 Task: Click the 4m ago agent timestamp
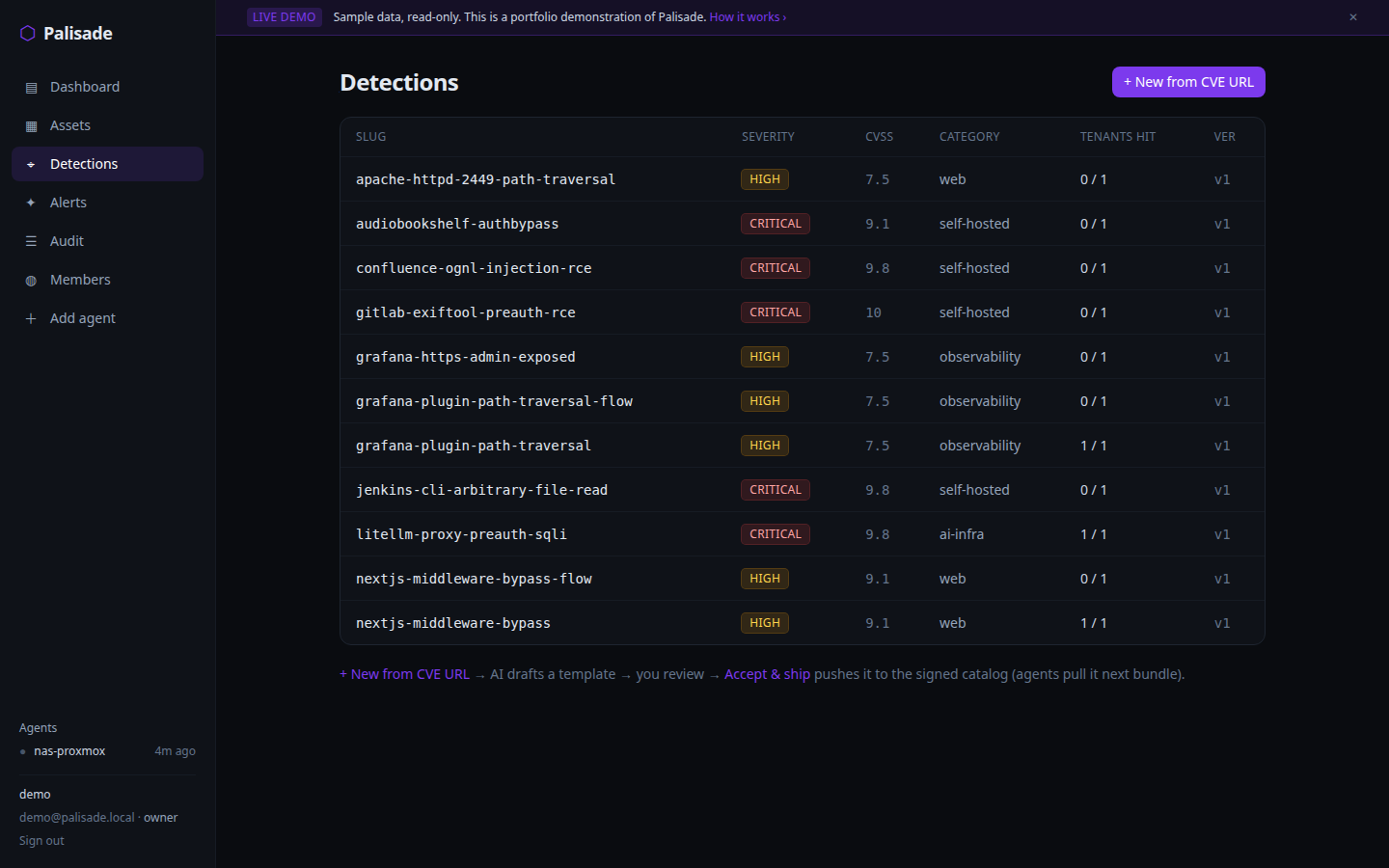pos(175,751)
